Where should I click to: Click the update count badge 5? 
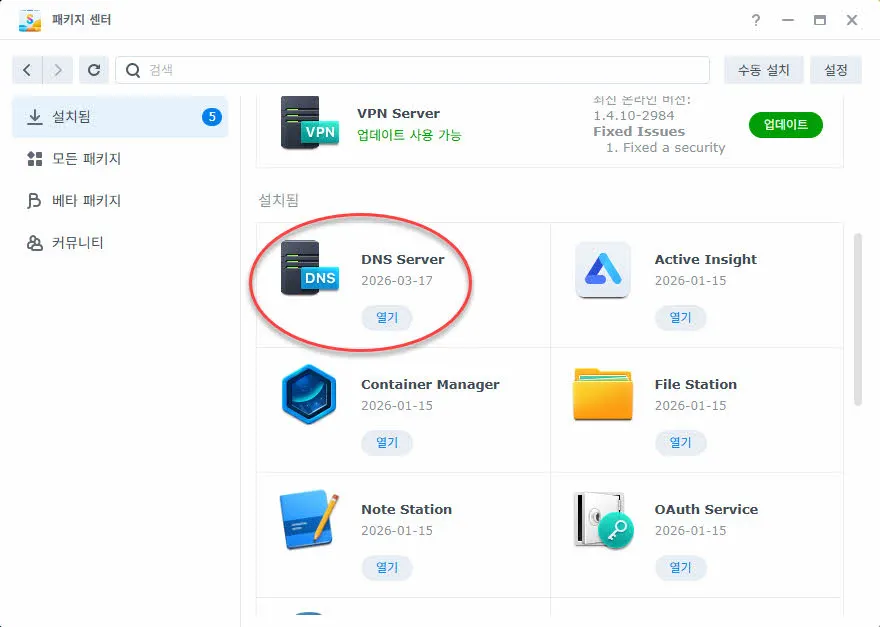coord(212,117)
